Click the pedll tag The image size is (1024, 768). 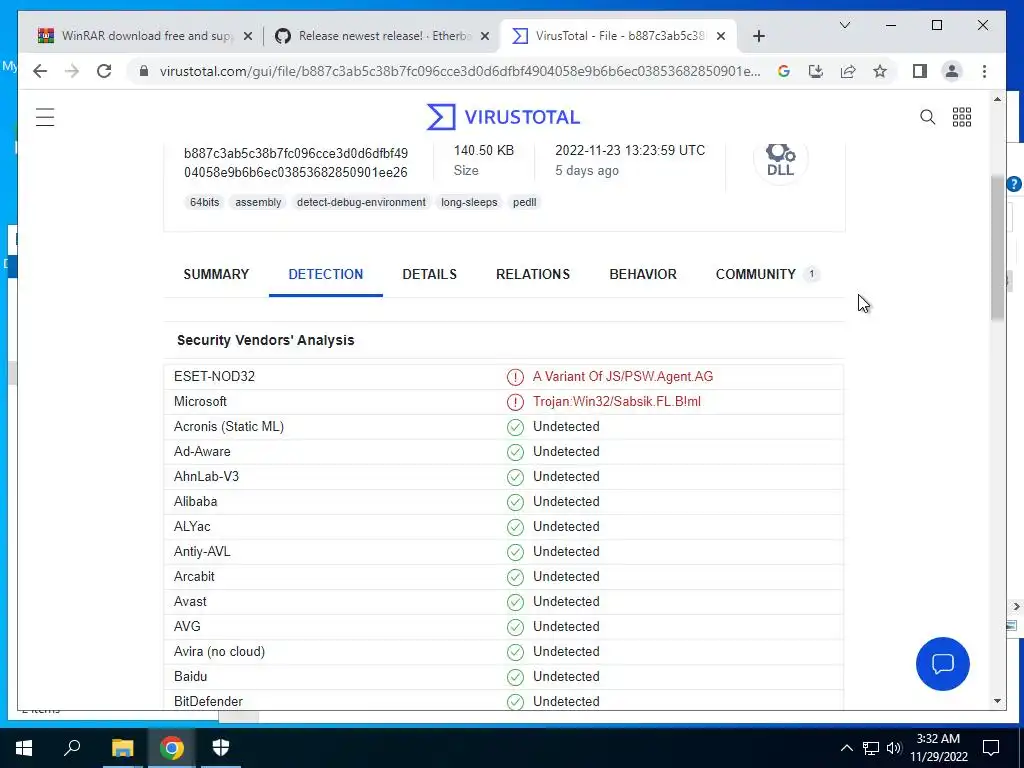point(524,202)
